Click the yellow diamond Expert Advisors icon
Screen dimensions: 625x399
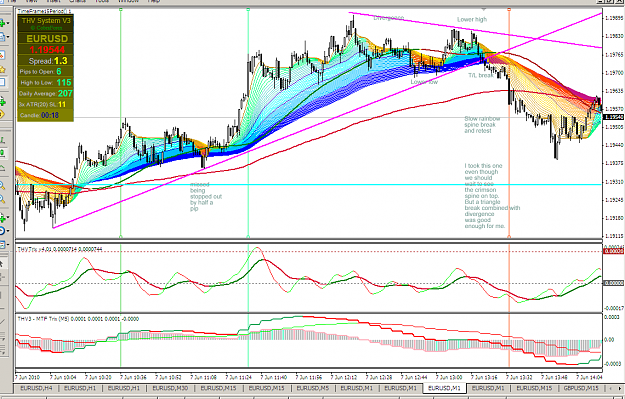click(2, 115)
